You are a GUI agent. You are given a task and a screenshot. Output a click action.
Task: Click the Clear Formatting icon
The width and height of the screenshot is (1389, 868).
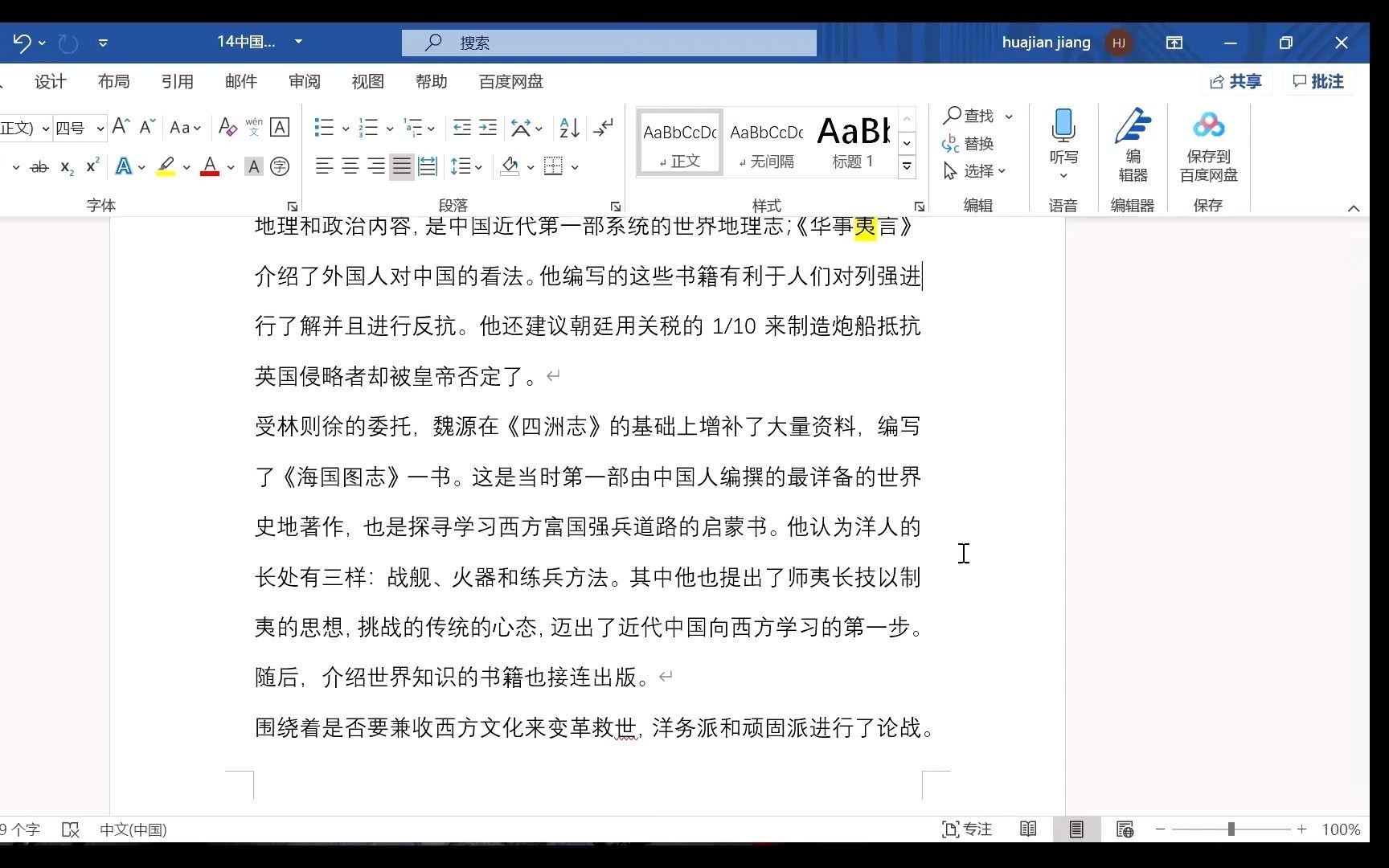point(227,127)
